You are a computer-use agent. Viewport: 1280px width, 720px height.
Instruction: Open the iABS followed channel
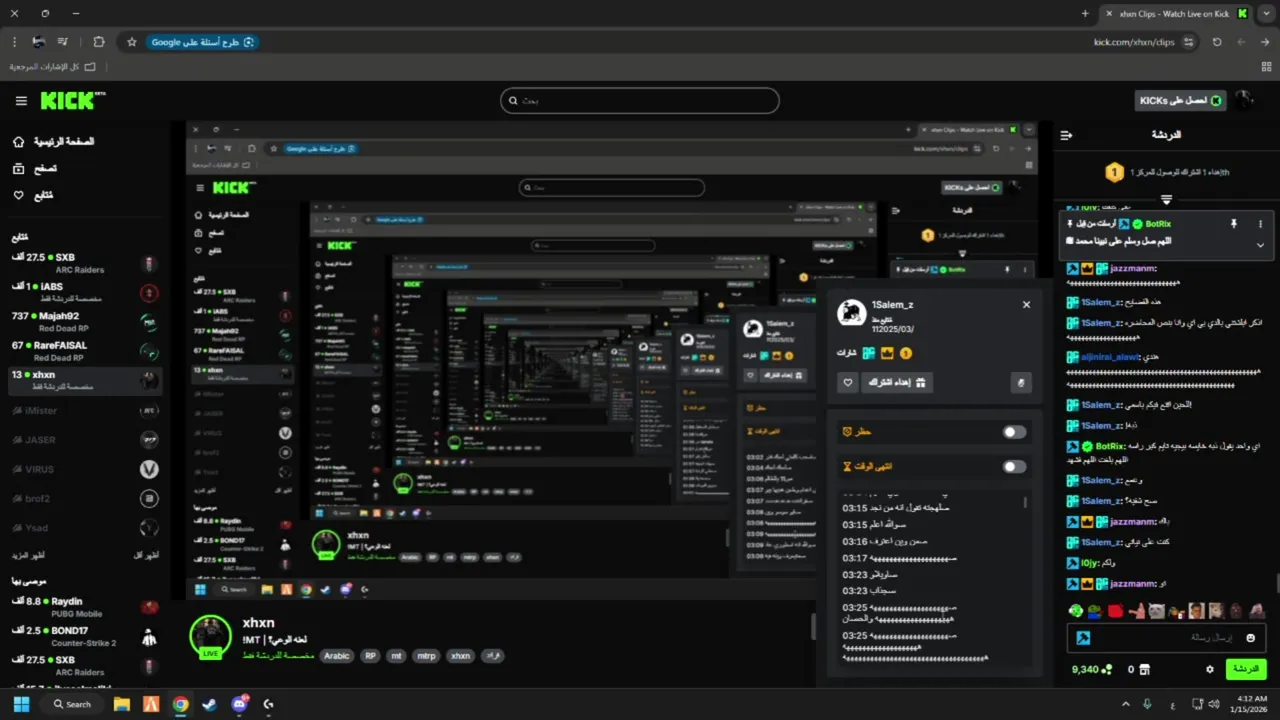coord(84,292)
